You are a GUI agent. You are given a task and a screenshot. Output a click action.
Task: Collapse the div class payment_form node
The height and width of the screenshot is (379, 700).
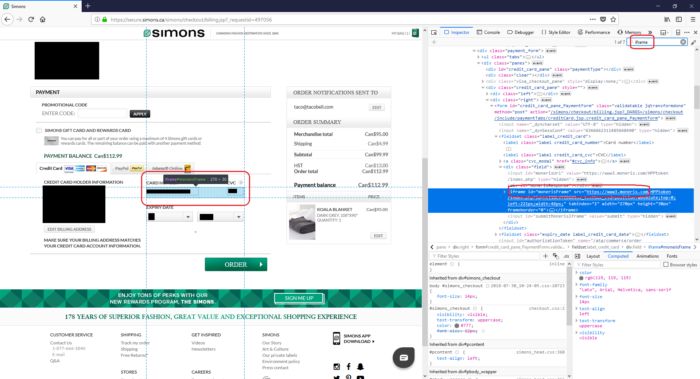pos(474,51)
